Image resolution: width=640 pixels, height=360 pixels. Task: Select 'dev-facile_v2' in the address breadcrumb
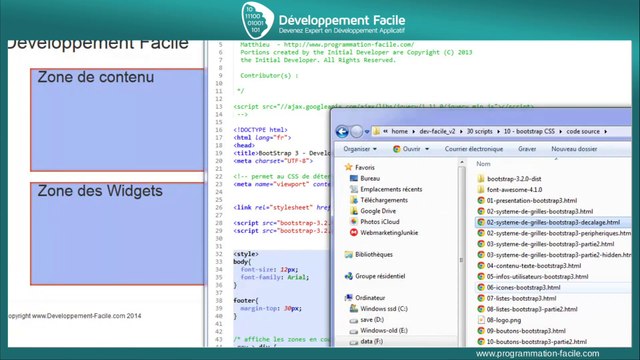pyautogui.click(x=437, y=131)
